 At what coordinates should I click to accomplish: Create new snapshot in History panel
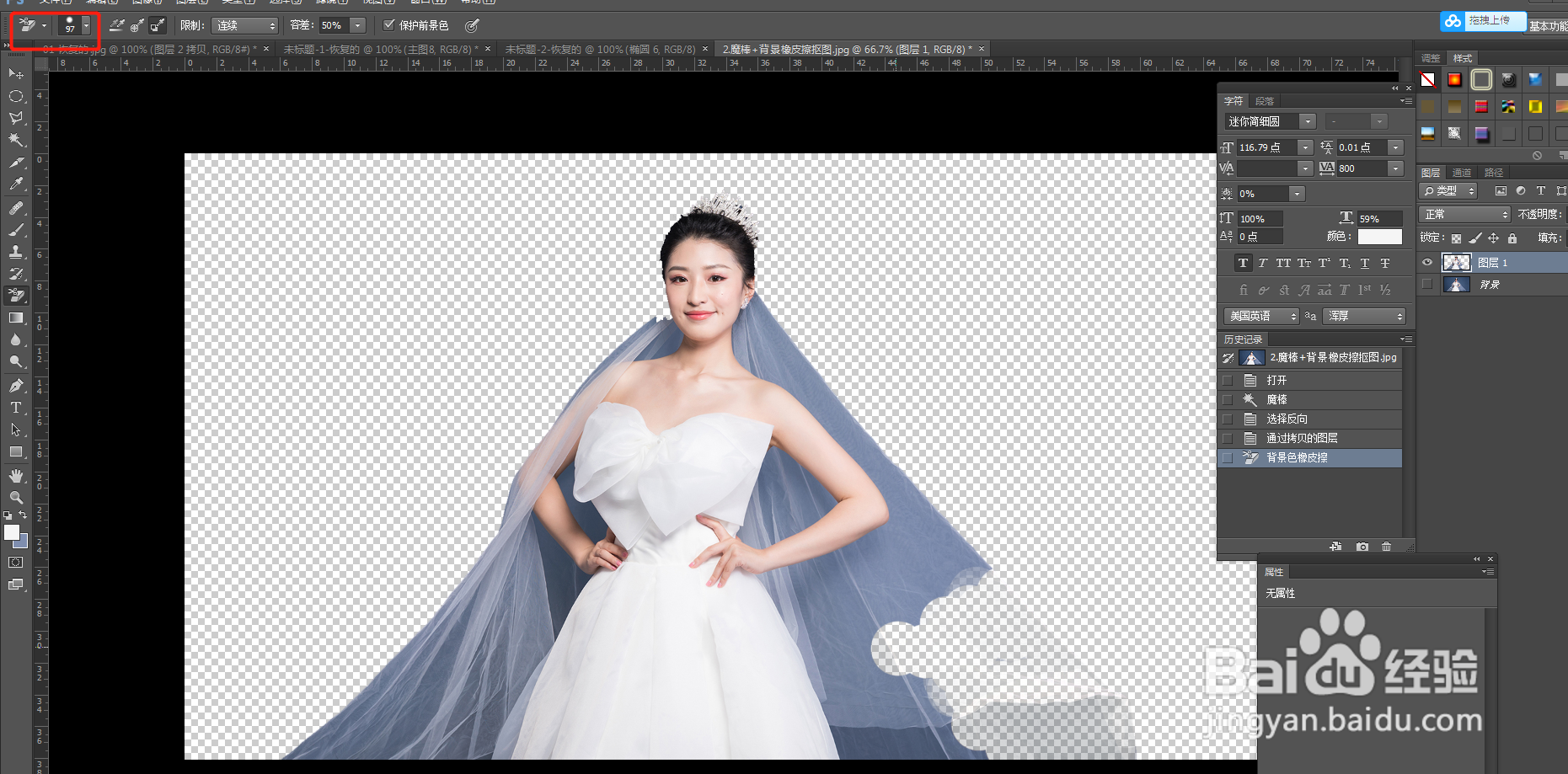click(1362, 547)
